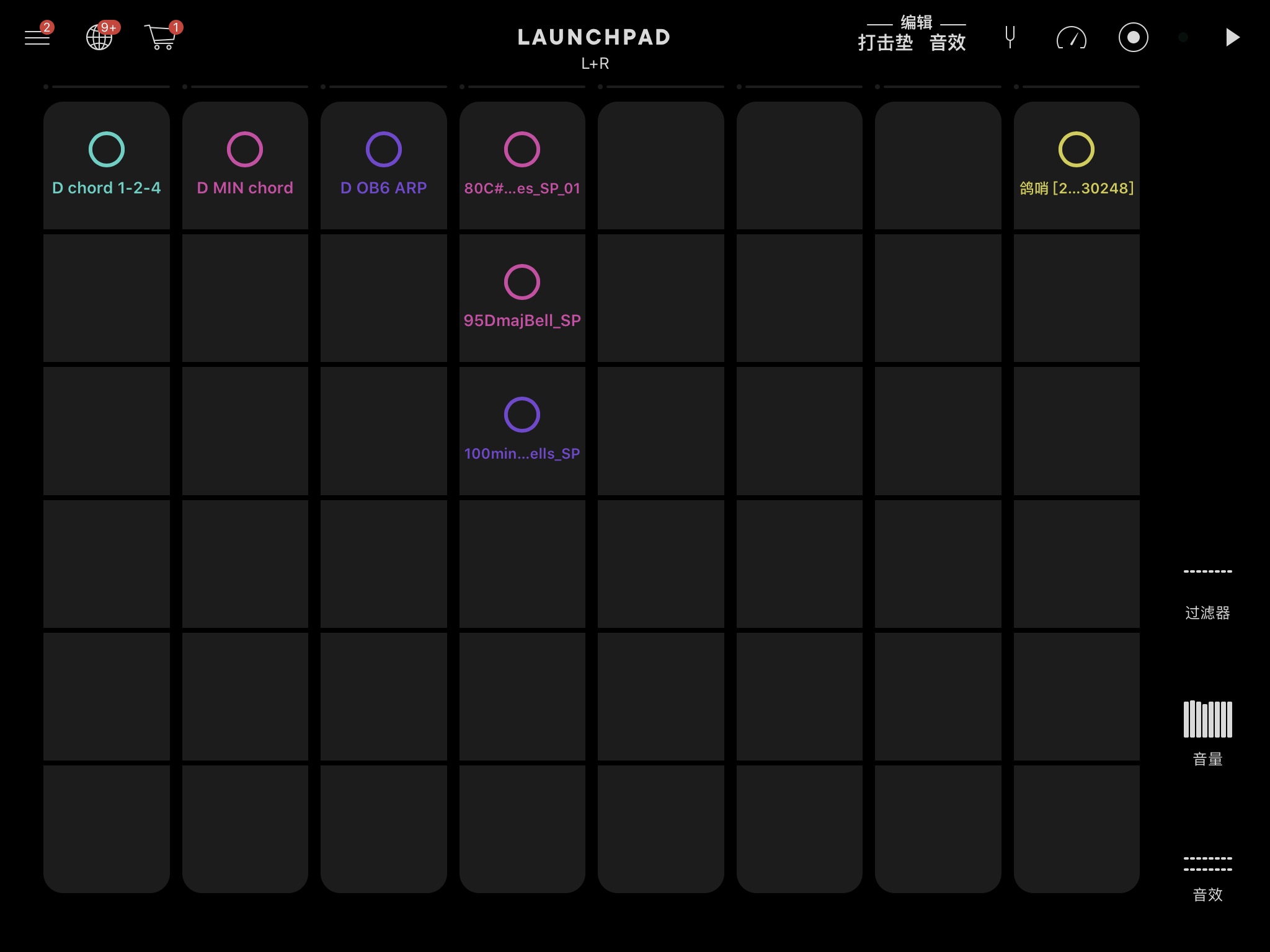
Task: Trigger the yellow 鸽哨 pad
Action: 1077,165
